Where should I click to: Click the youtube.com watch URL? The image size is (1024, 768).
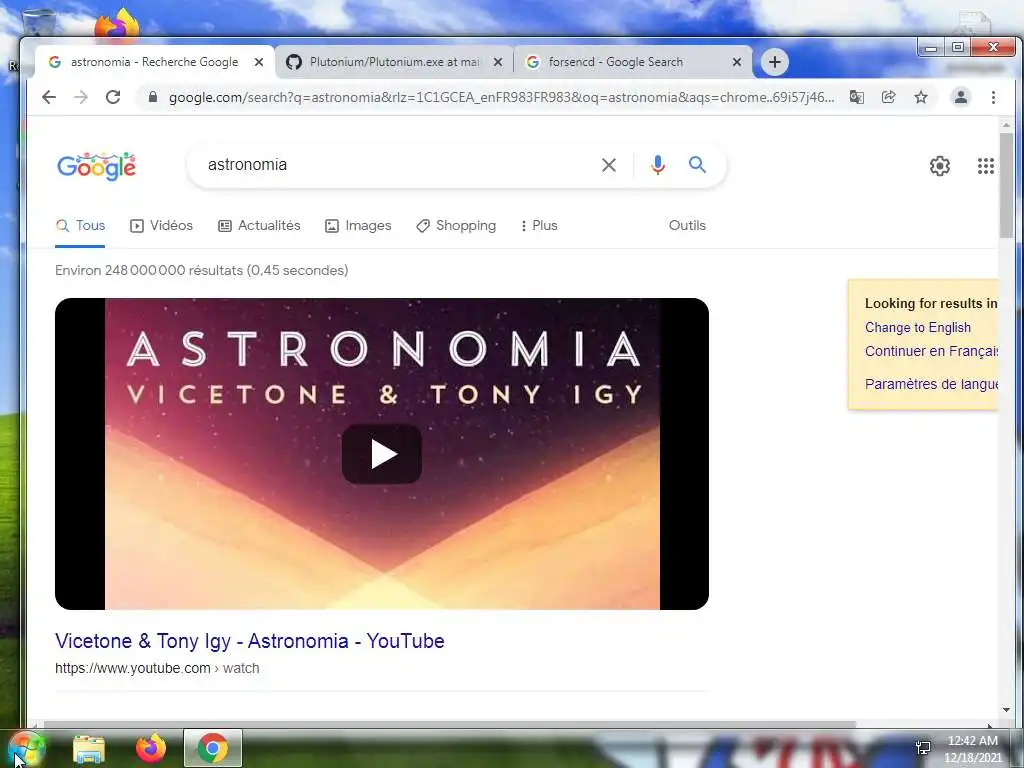(x=157, y=668)
